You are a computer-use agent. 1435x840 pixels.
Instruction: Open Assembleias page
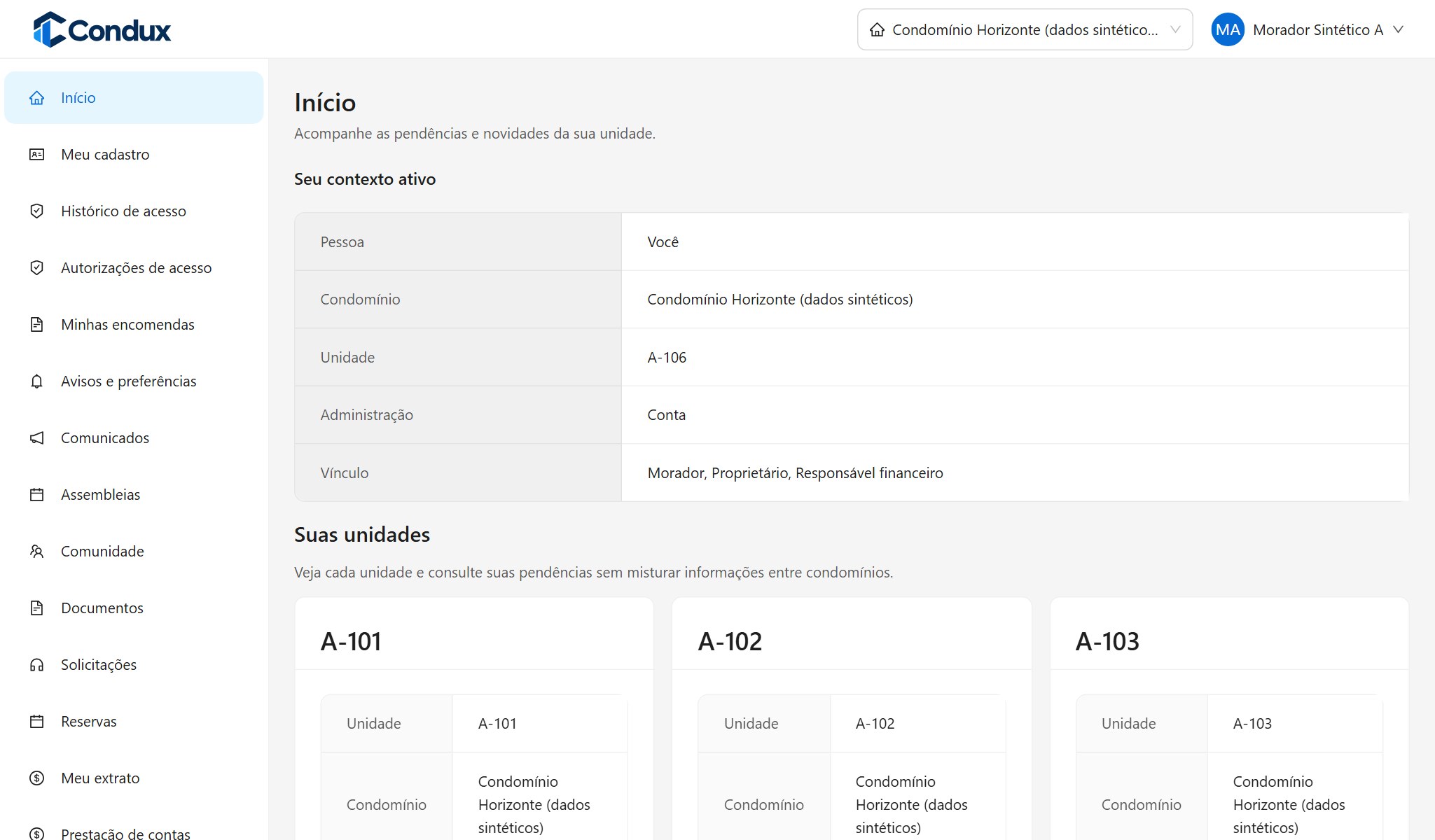[134, 495]
